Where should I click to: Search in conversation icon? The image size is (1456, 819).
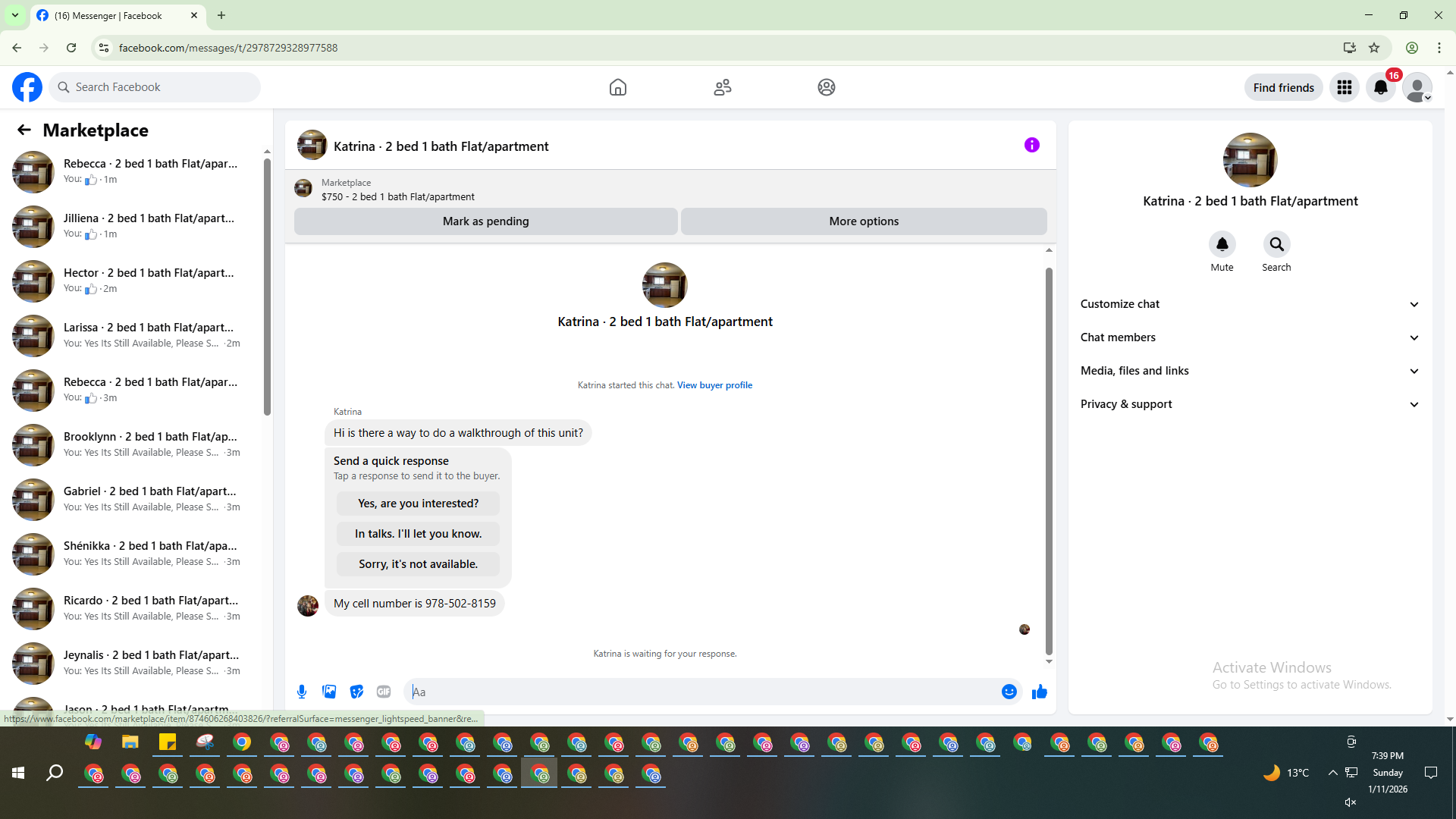(x=1276, y=244)
